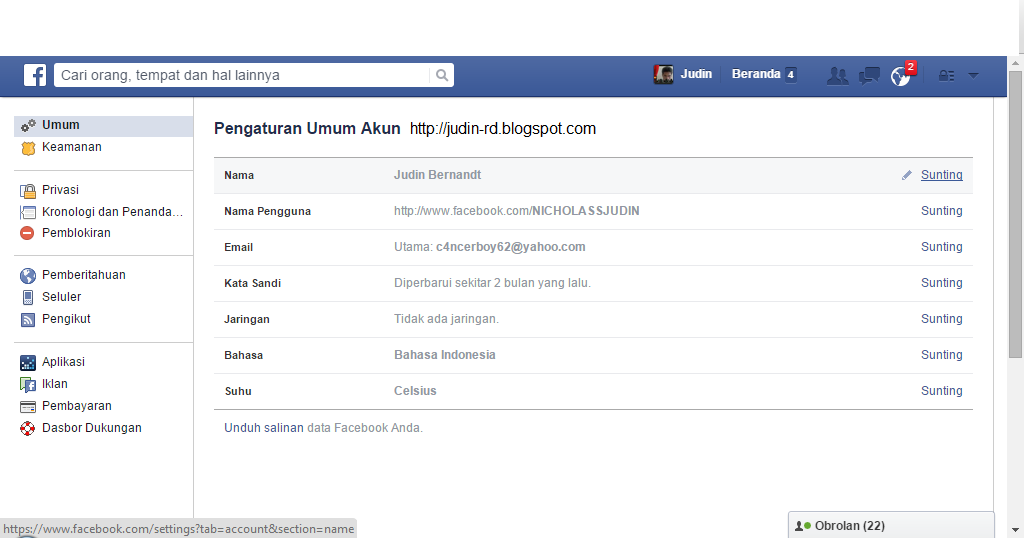The height and width of the screenshot is (538, 1024).
Task: Click the pencil icon next to Nama
Action: coord(906,175)
